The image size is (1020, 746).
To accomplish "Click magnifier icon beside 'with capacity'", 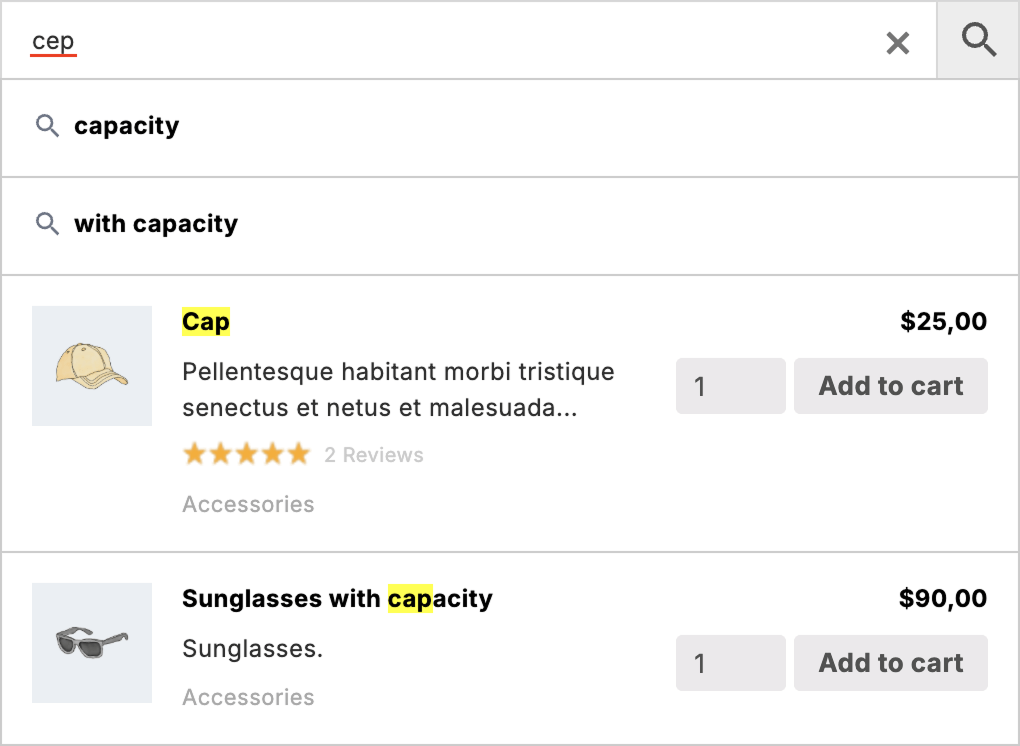I will click(47, 224).
